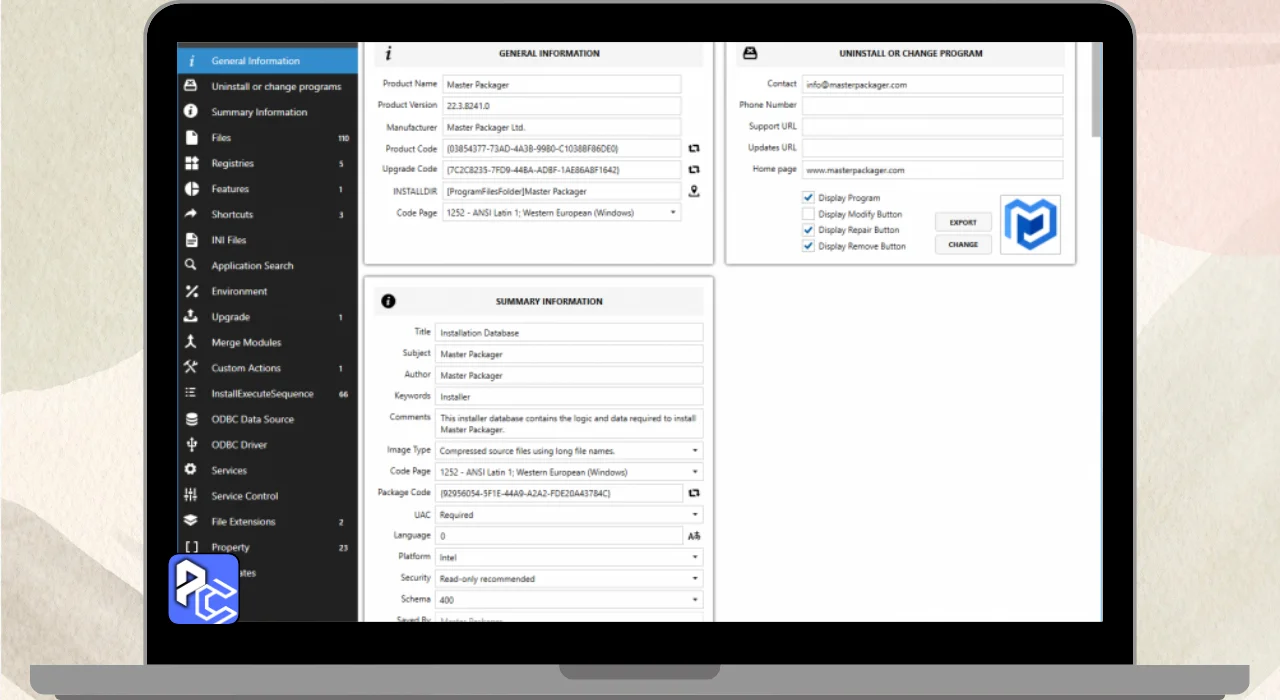Toggle Display Program checkbox
The image size is (1280, 700).
[808, 198]
